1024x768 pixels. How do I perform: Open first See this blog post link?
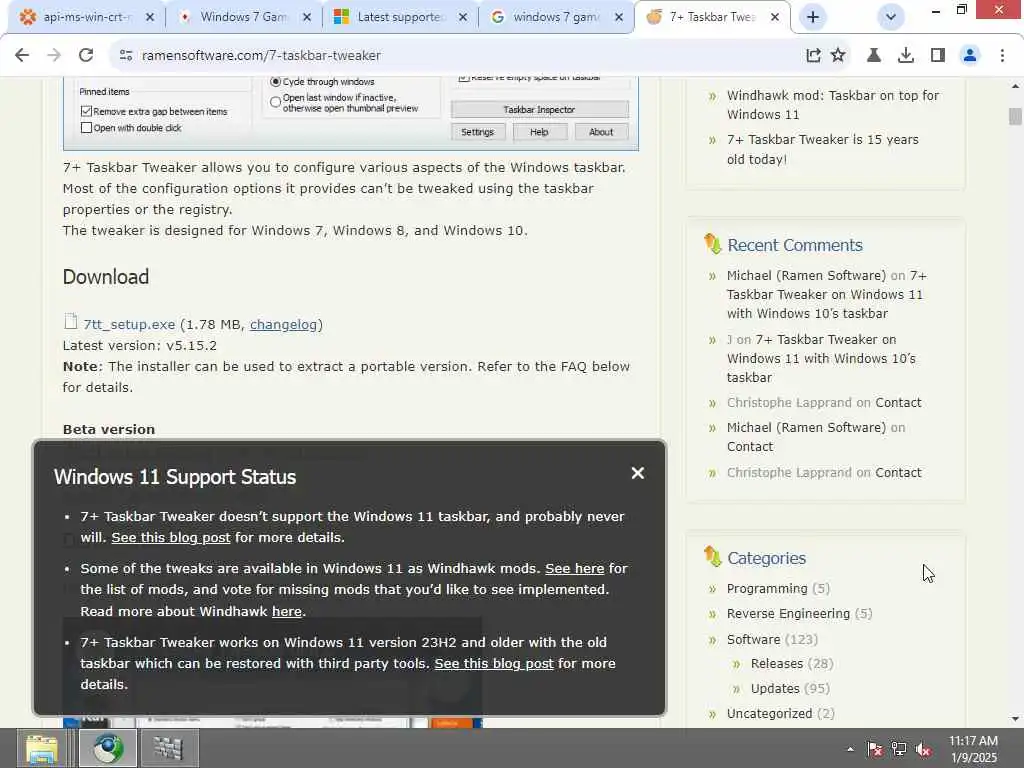pos(170,537)
